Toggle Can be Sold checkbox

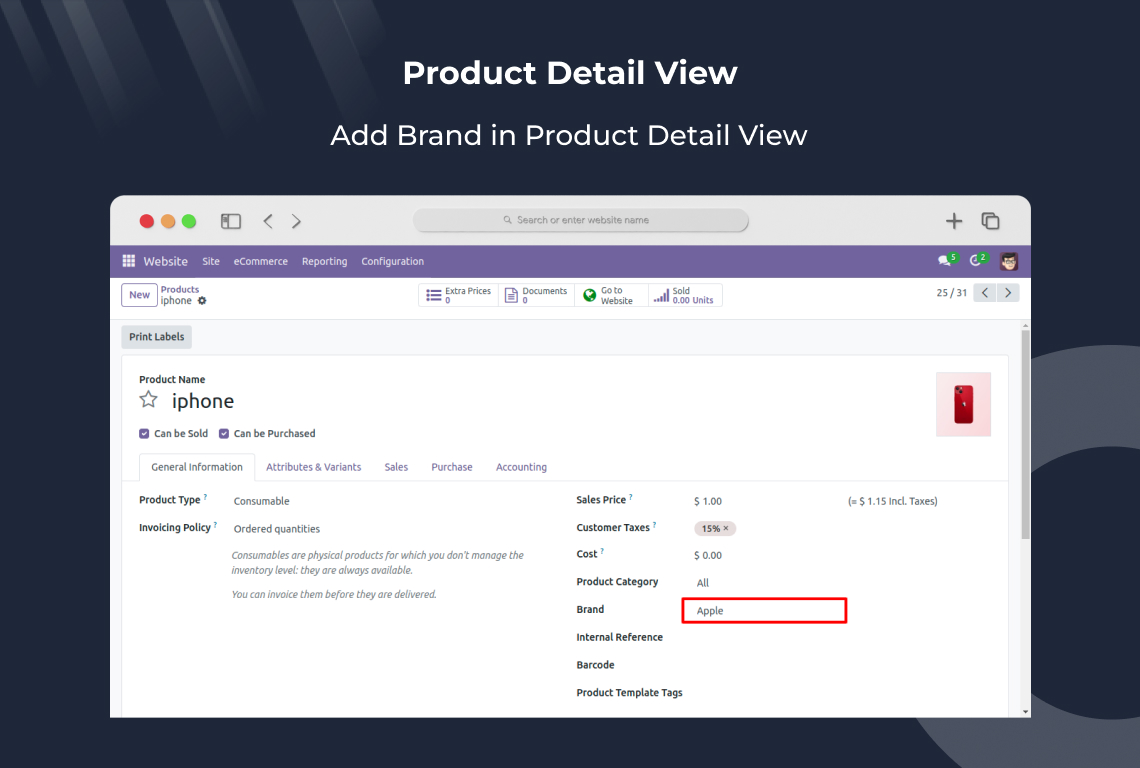click(x=144, y=433)
